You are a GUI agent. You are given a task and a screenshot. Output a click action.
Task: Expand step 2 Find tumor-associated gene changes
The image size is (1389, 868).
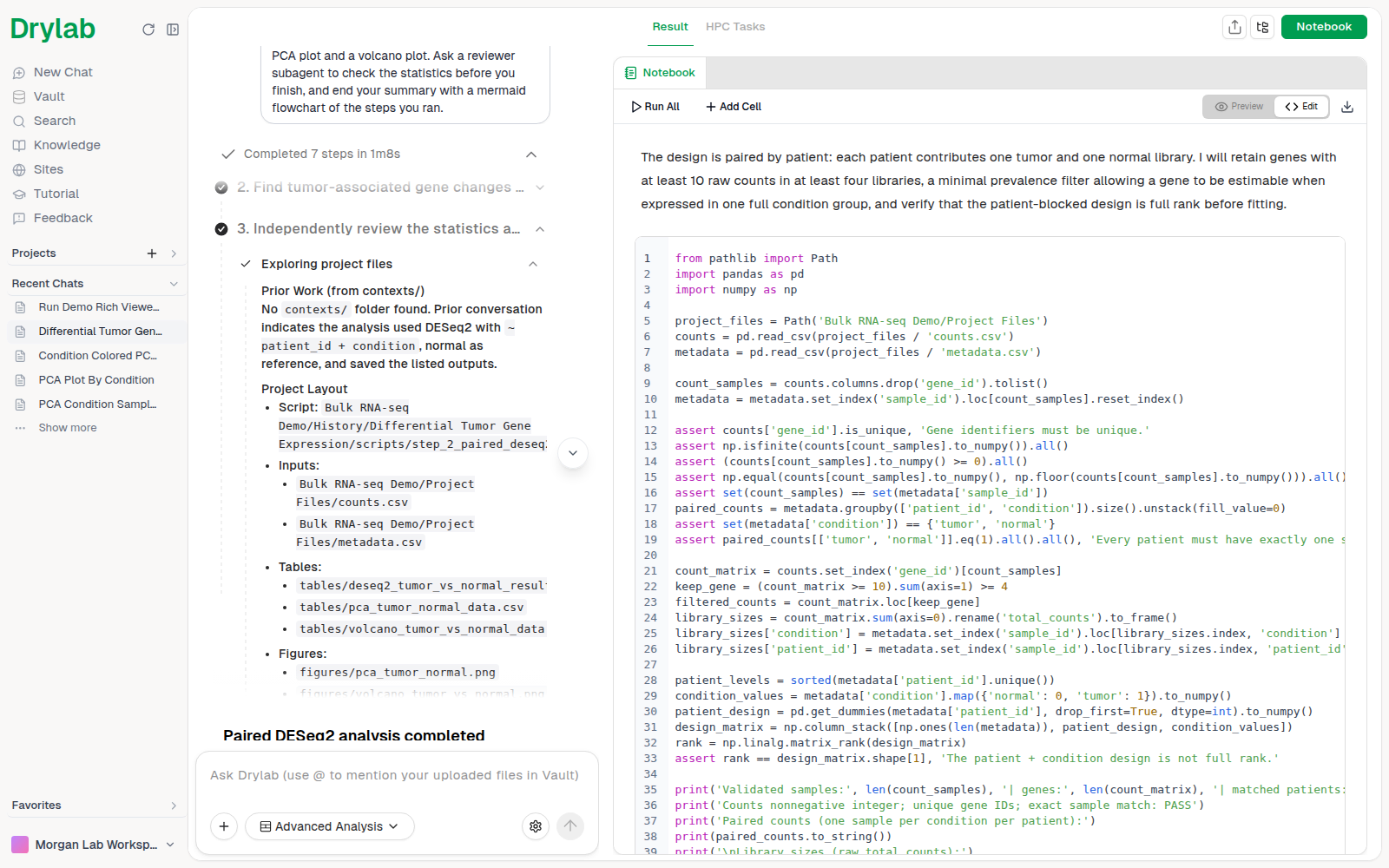tap(540, 187)
